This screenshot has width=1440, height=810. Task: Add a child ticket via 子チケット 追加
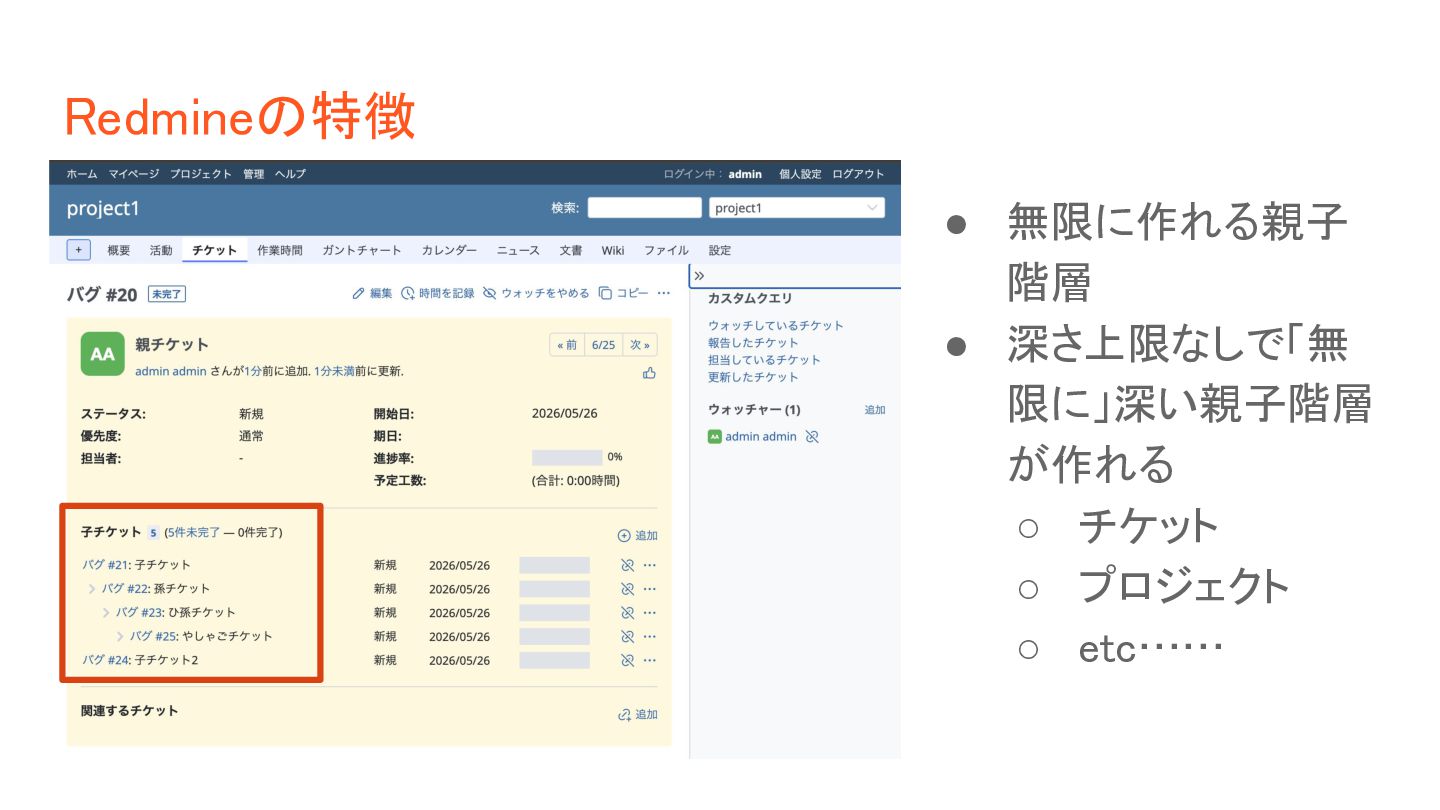[638, 536]
